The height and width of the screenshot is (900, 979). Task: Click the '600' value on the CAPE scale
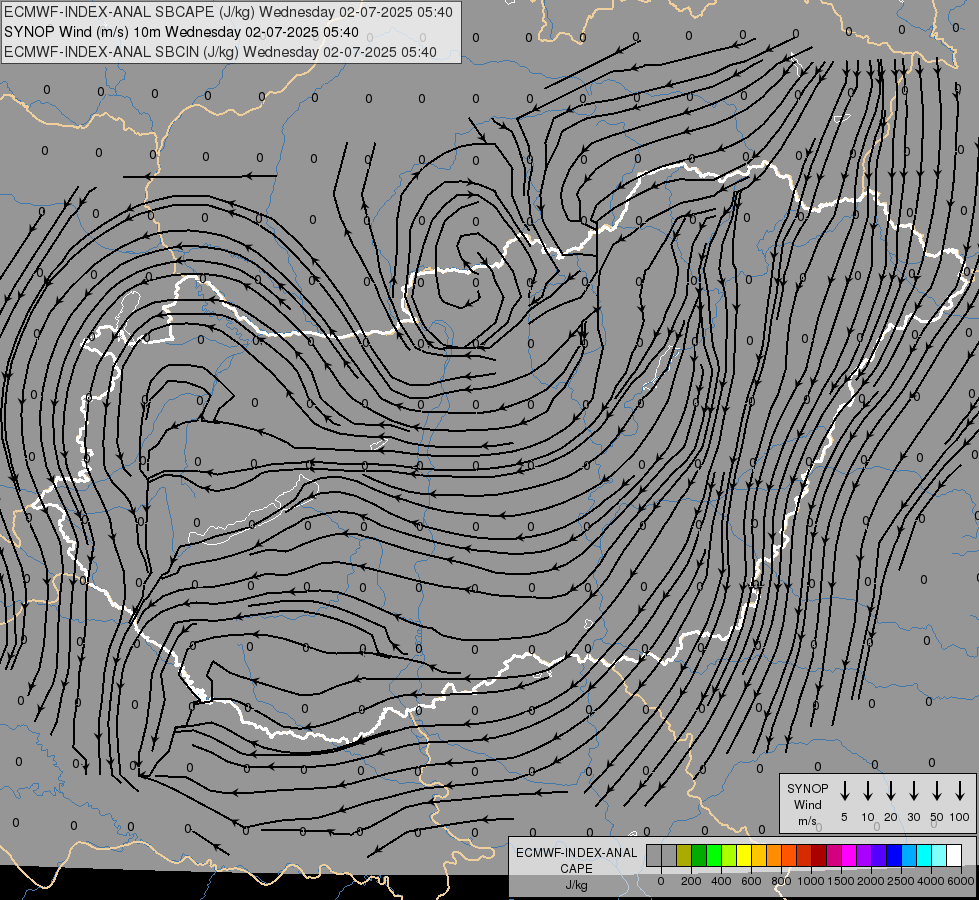[x=751, y=881]
